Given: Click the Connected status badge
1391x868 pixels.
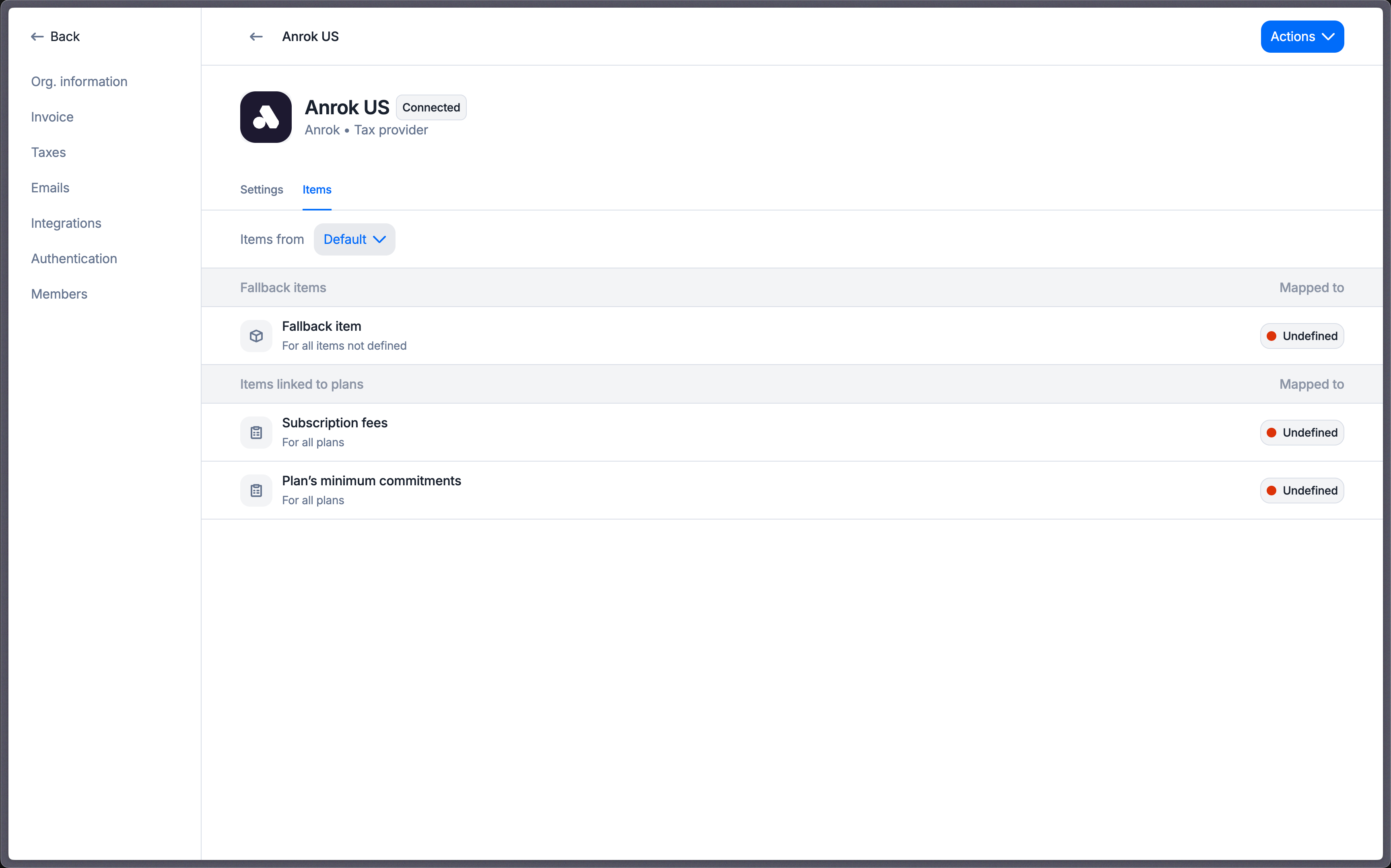Looking at the screenshot, I should point(431,107).
